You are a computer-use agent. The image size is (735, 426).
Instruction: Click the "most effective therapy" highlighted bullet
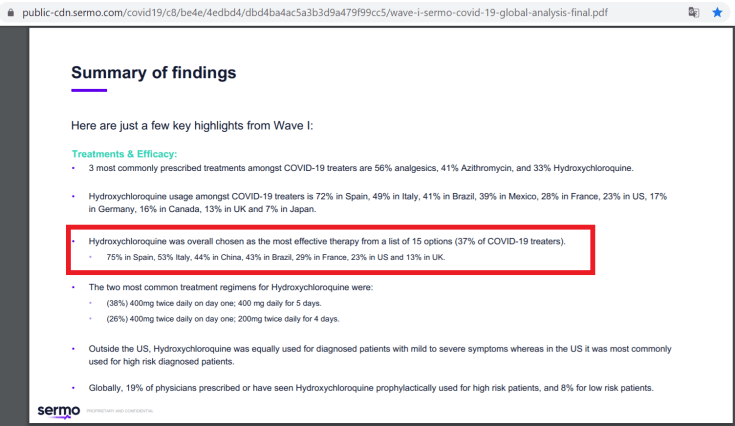(x=326, y=242)
